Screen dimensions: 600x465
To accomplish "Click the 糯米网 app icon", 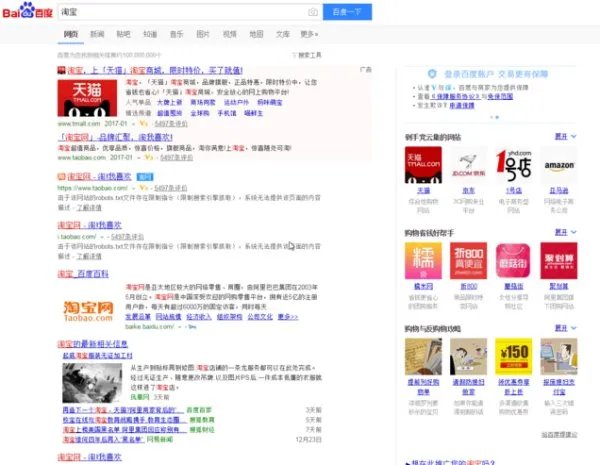I will 423,261.
